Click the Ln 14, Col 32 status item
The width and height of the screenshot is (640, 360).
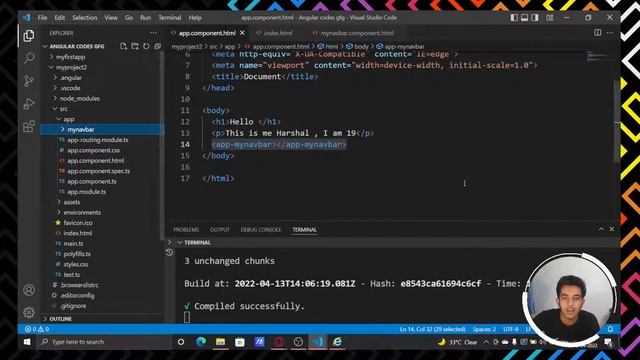[432, 329]
